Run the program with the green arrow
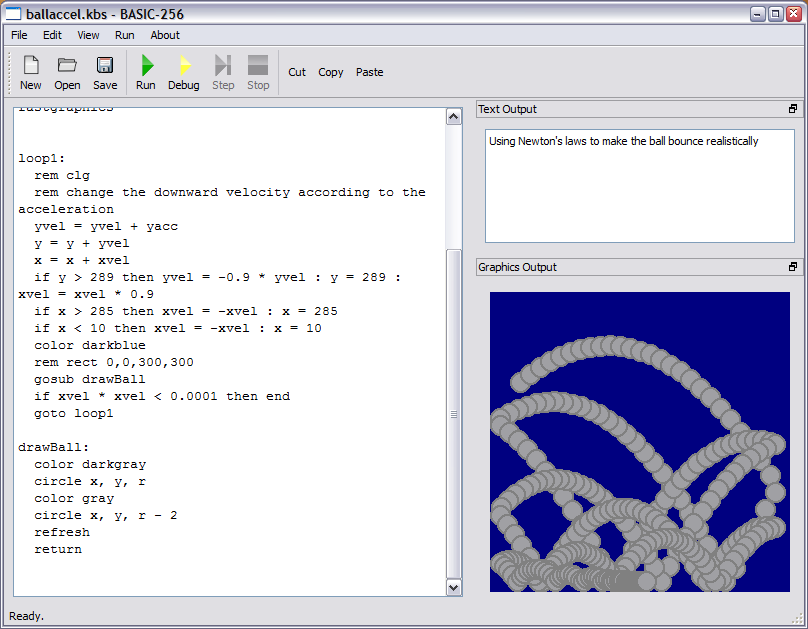Viewport: 808px width, 629px height. tap(146, 72)
